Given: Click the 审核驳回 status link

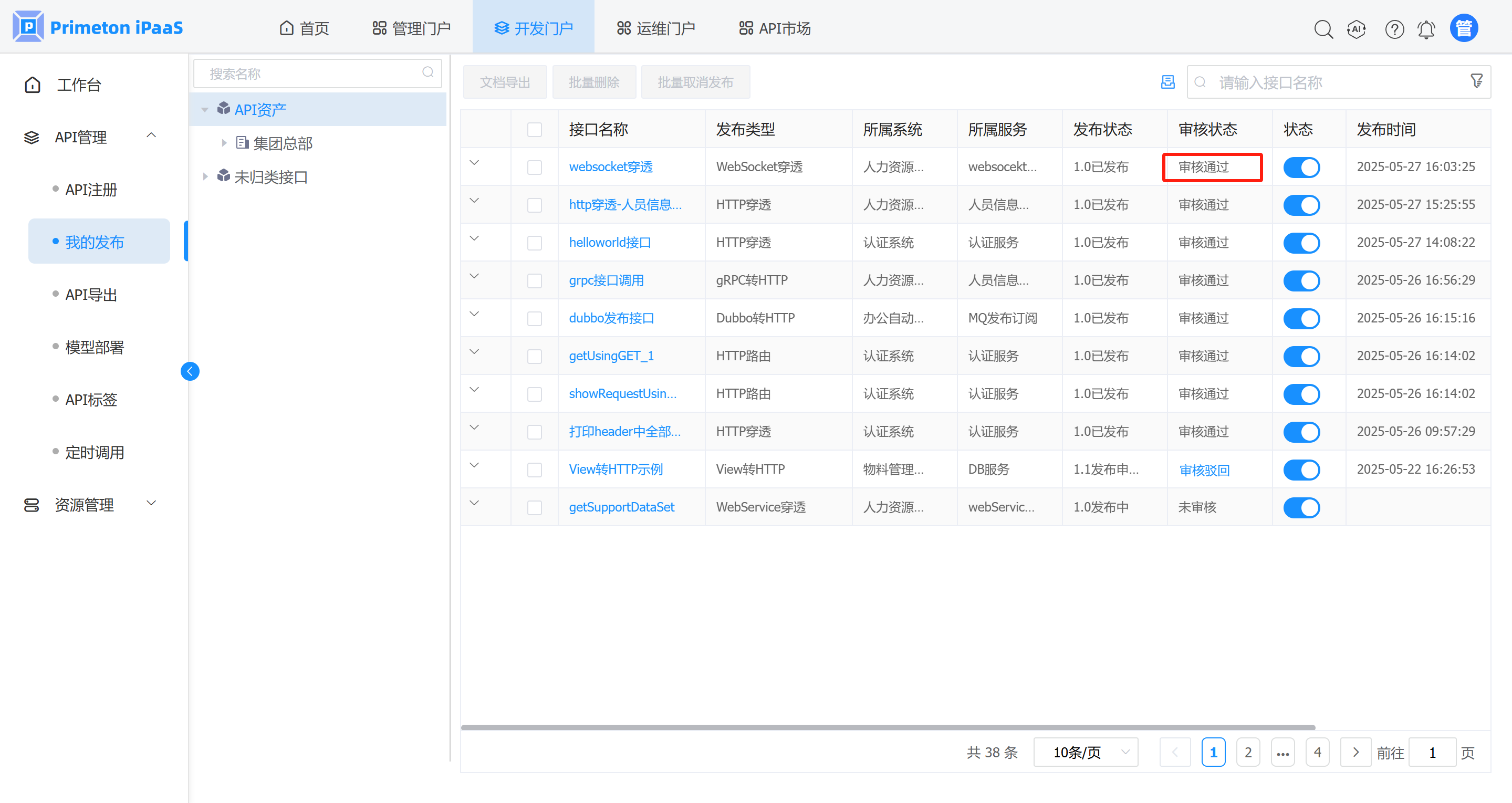Looking at the screenshot, I should tap(1204, 470).
